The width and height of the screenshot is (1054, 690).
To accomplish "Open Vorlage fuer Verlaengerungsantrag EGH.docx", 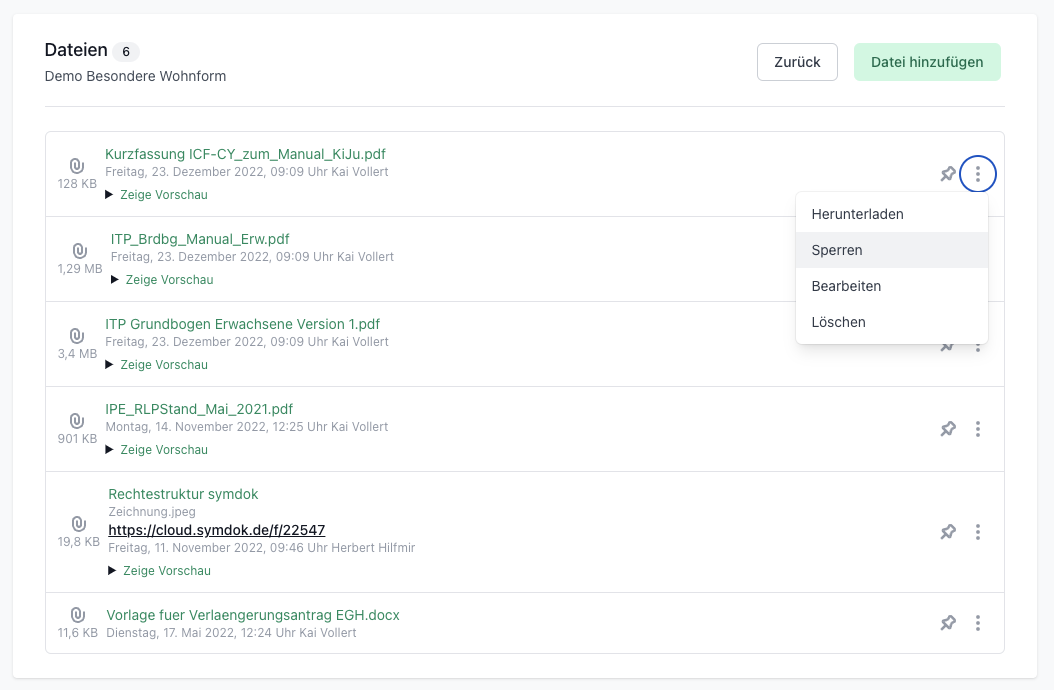I will click(253, 615).
